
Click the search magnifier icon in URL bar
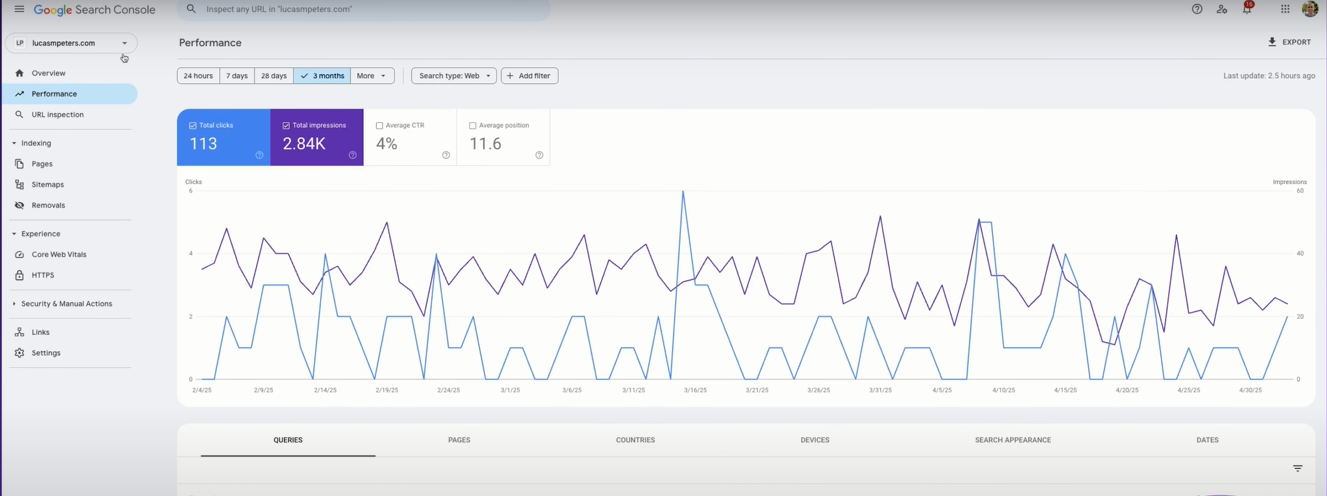coord(191,9)
